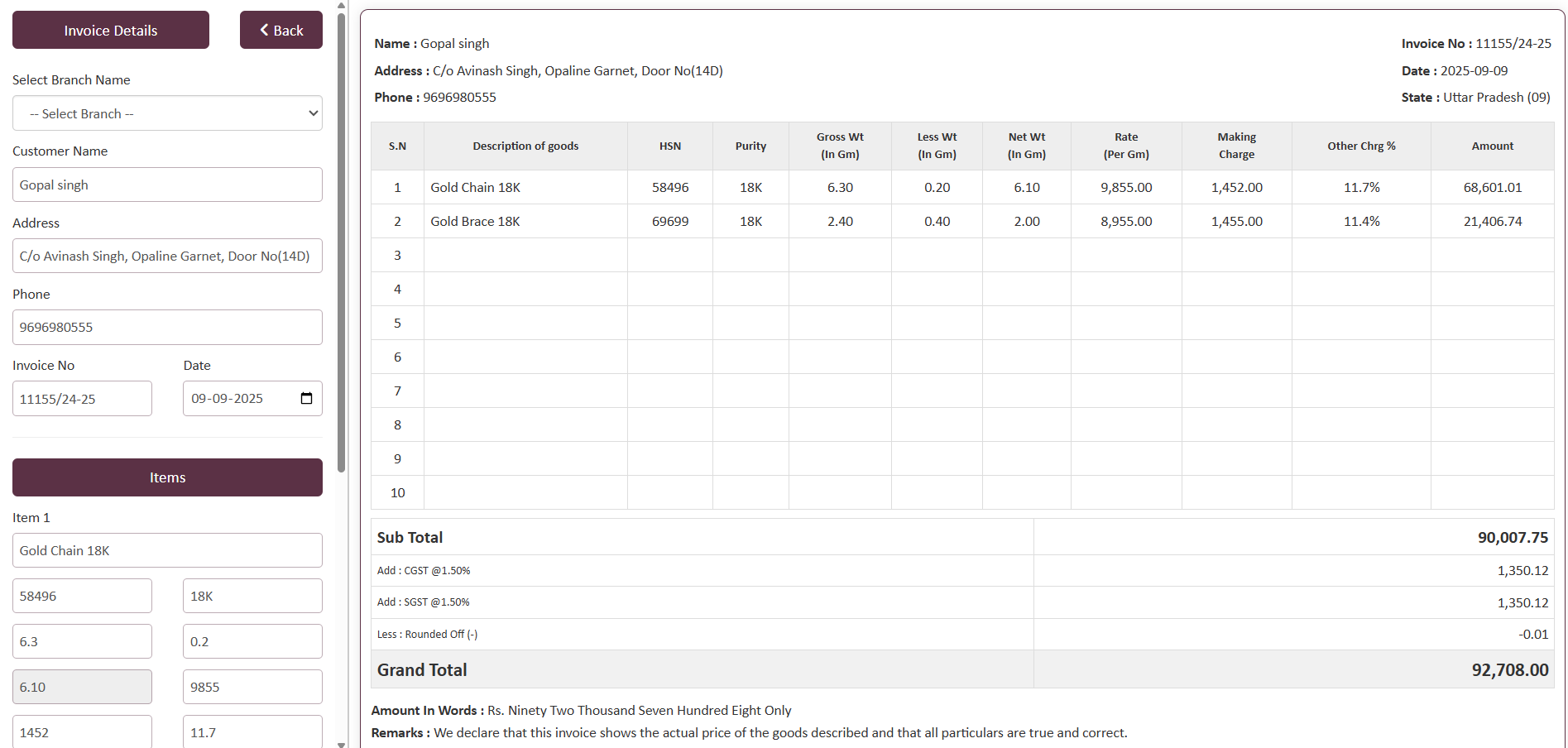Click the Customer Name input field

[167, 185]
